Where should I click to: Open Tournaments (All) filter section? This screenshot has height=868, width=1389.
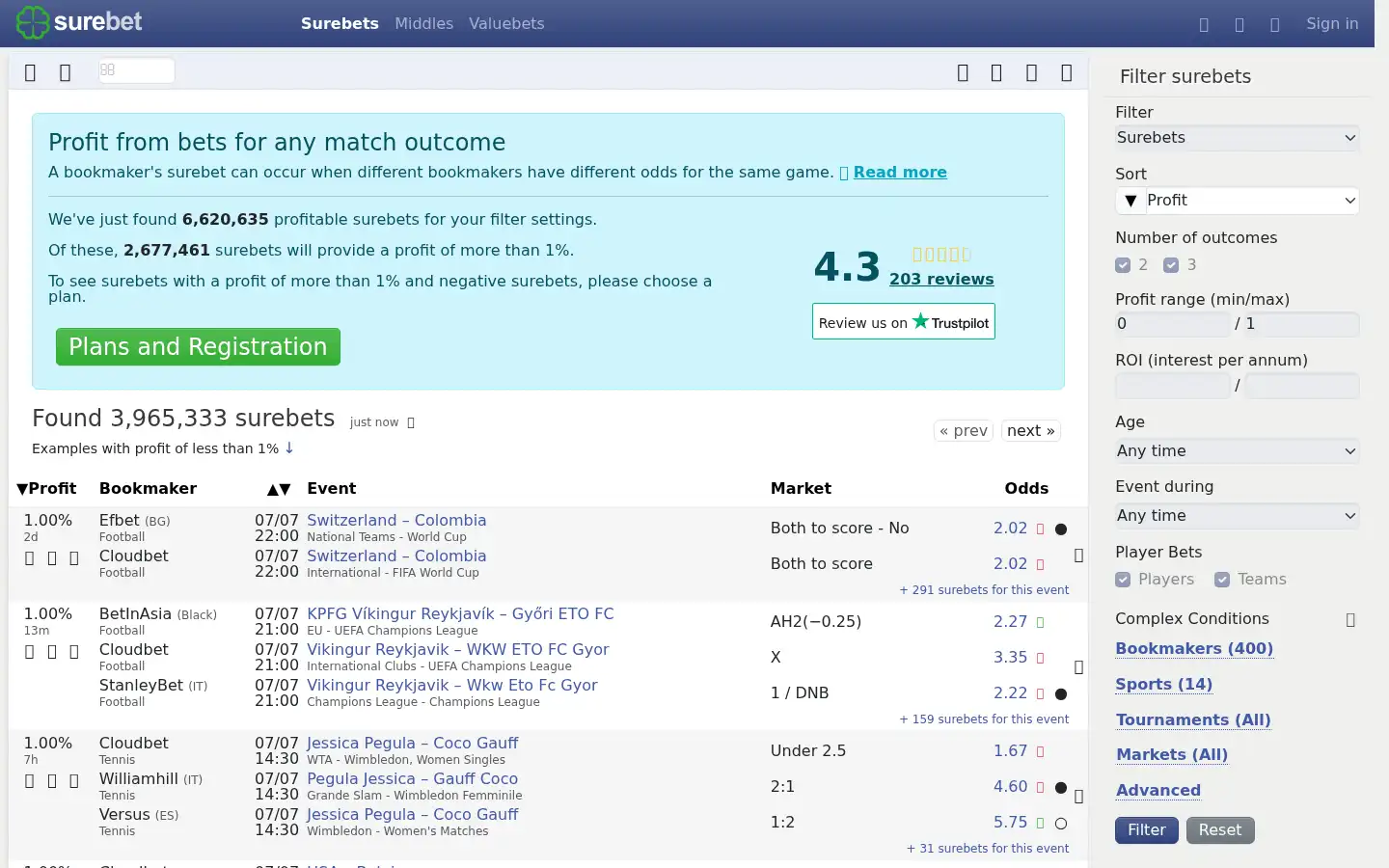coord(1193,720)
